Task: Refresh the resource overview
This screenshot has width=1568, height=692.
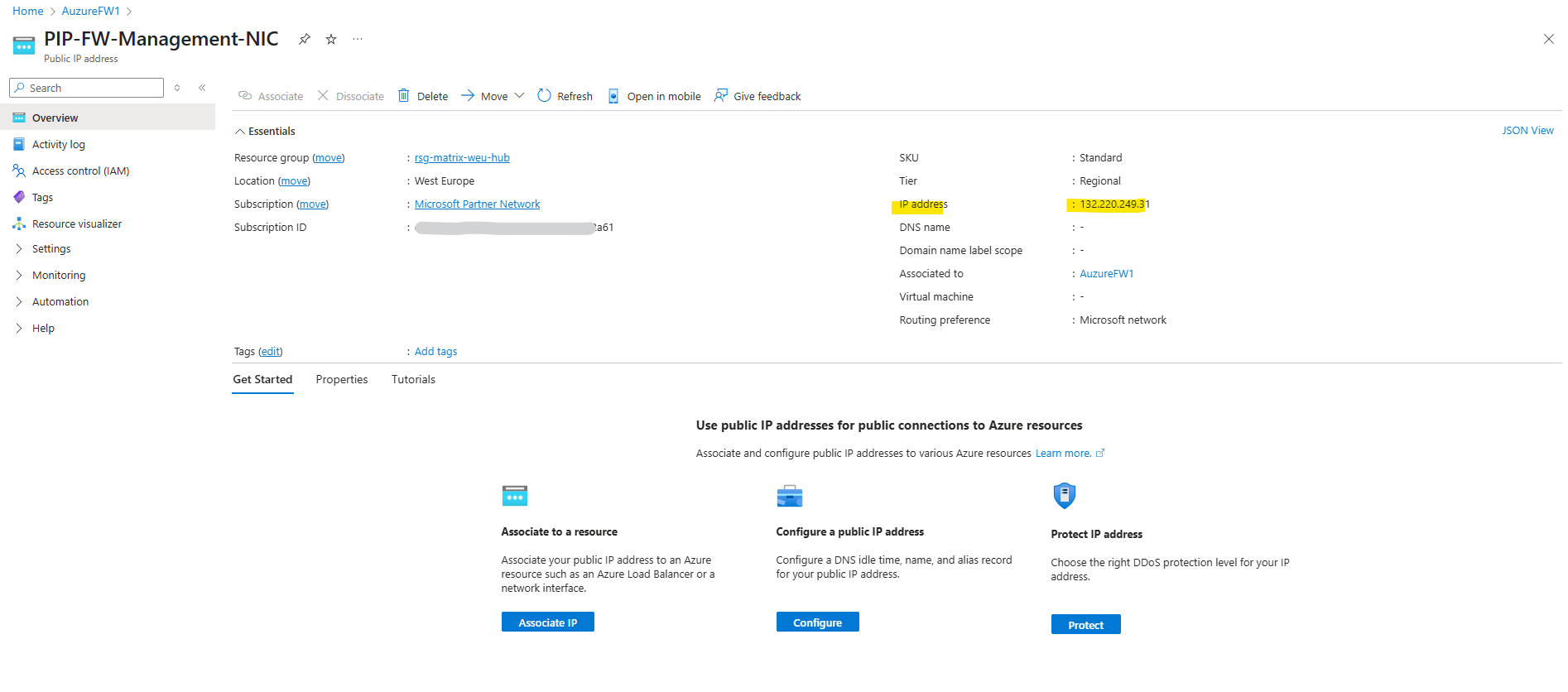Action: (x=565, y=96)
